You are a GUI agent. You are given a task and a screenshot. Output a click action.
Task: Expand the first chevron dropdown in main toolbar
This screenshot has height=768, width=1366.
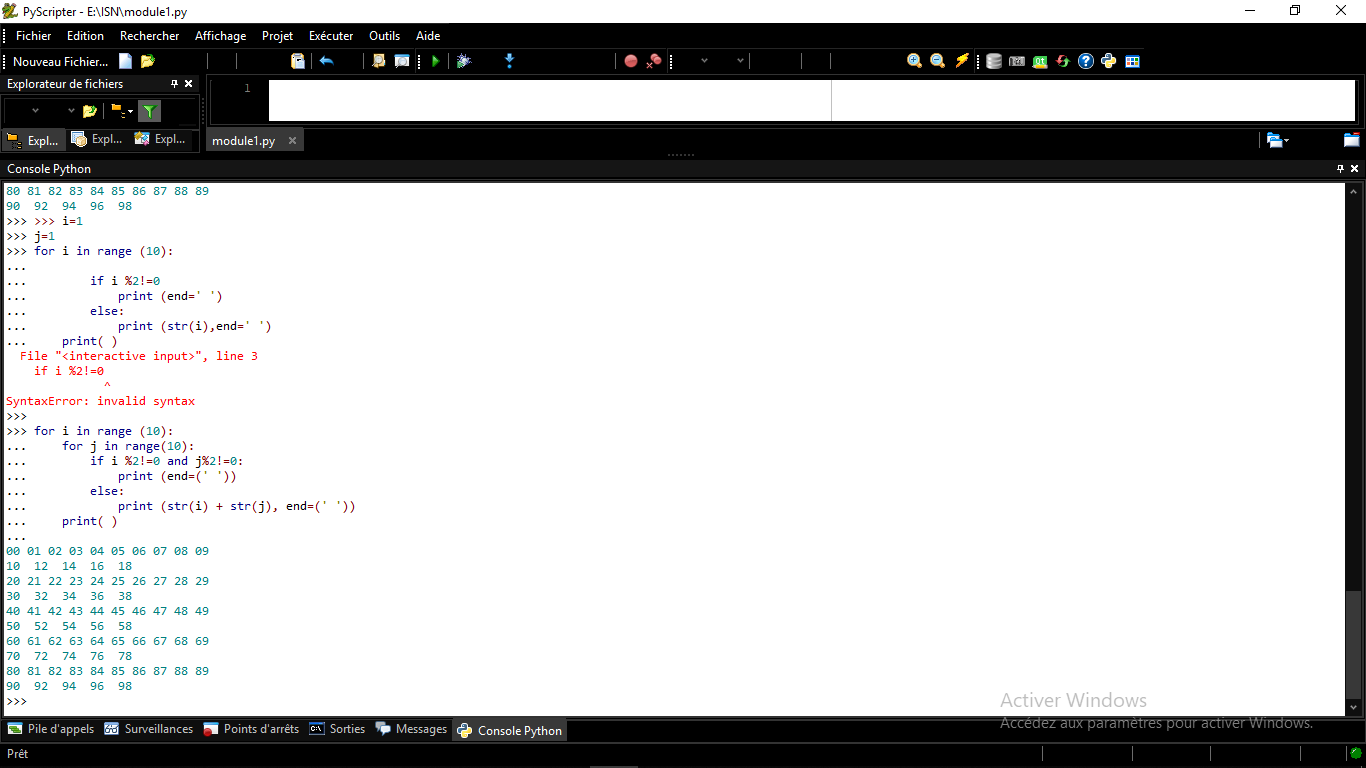[x=704, y=61]
